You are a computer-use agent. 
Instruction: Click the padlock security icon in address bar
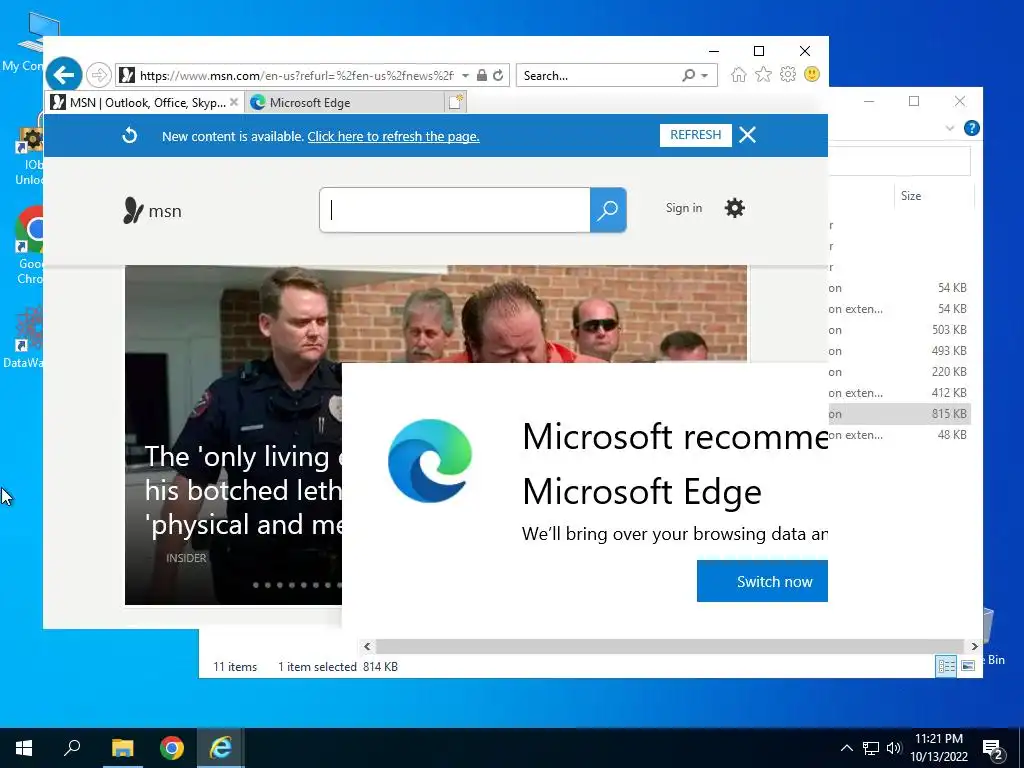(482, 75)
